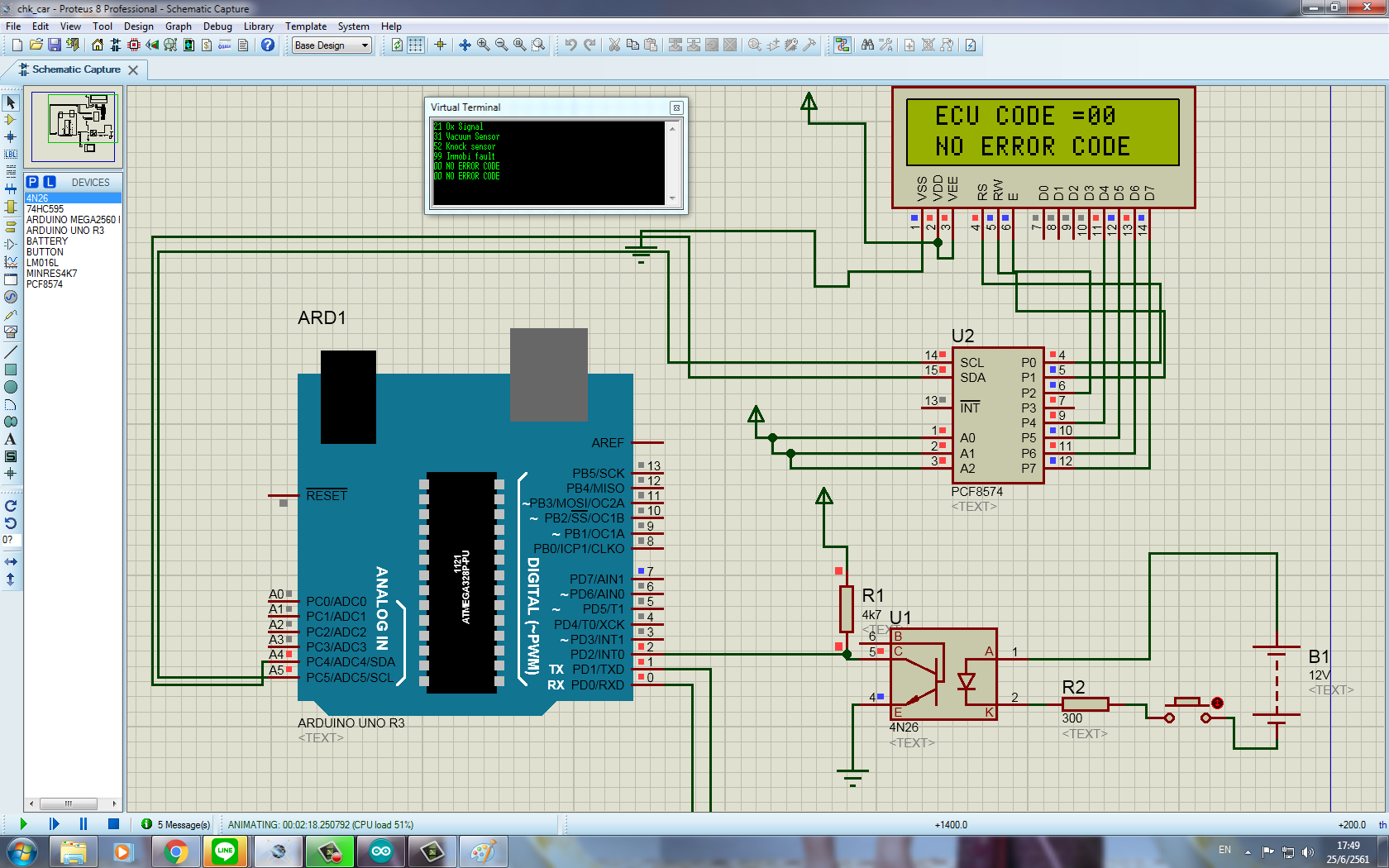Click the Zoom In magnifier icon
1389x868 pixels.
483,45
